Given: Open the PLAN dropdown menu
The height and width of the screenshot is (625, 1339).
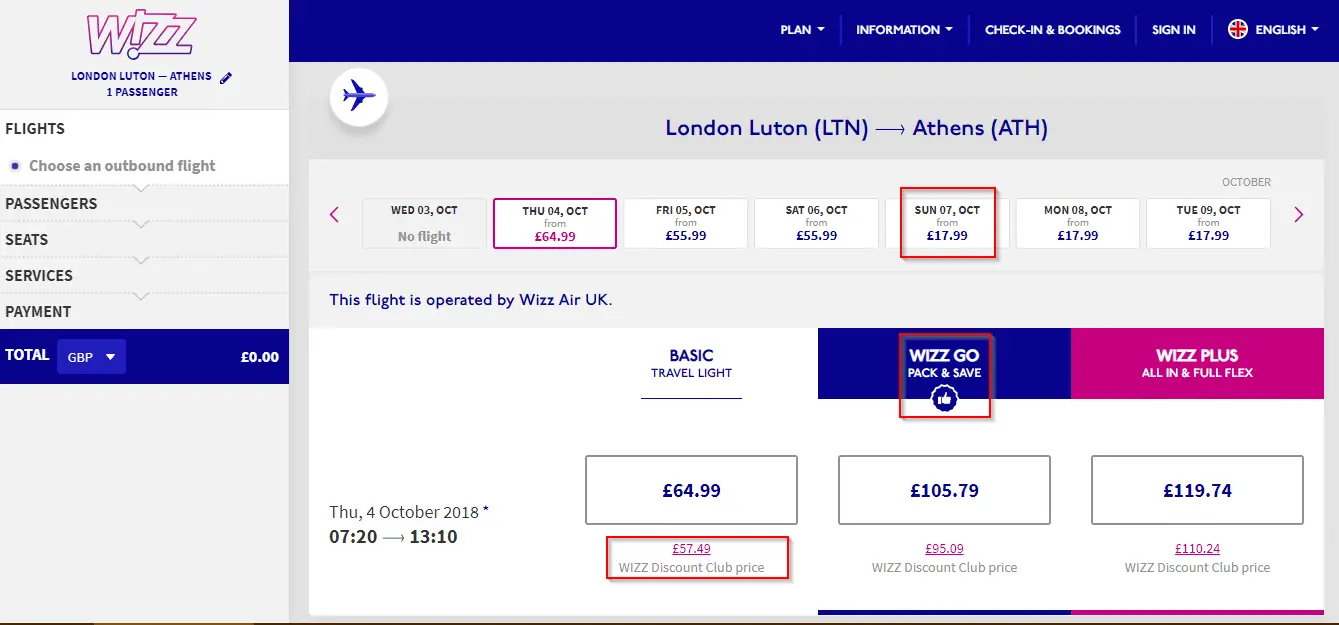Looking at the screenshot, I should pos(802,30).
